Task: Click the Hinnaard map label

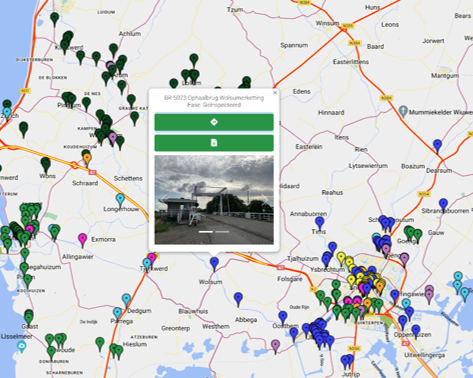Action: click(331, 113)
